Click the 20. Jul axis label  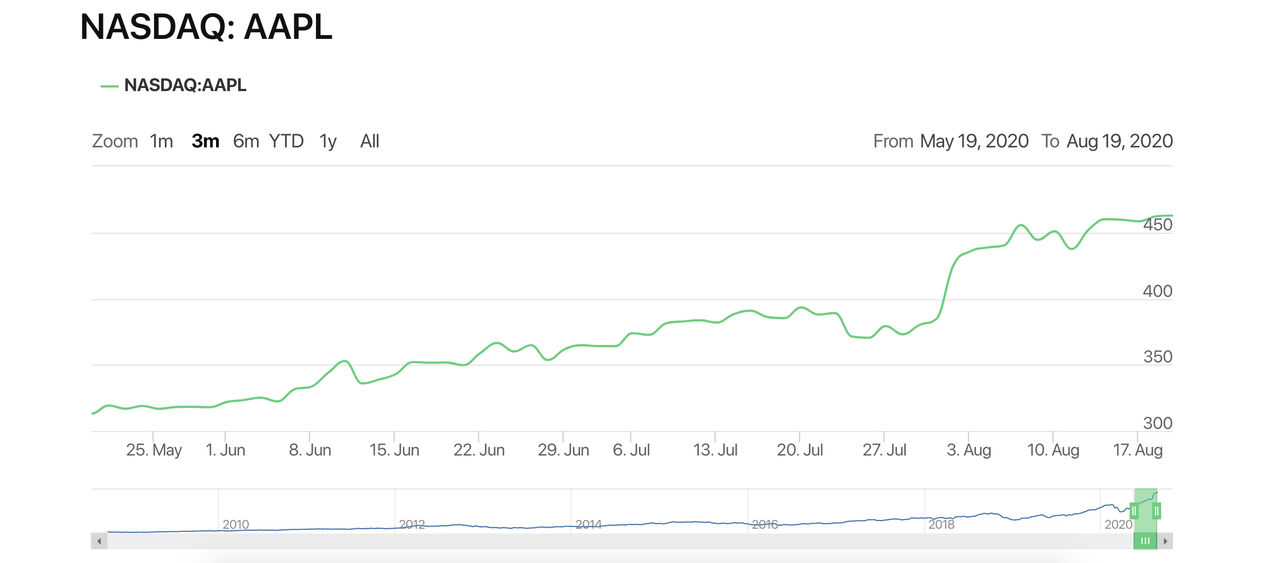(x=800, y=450)
